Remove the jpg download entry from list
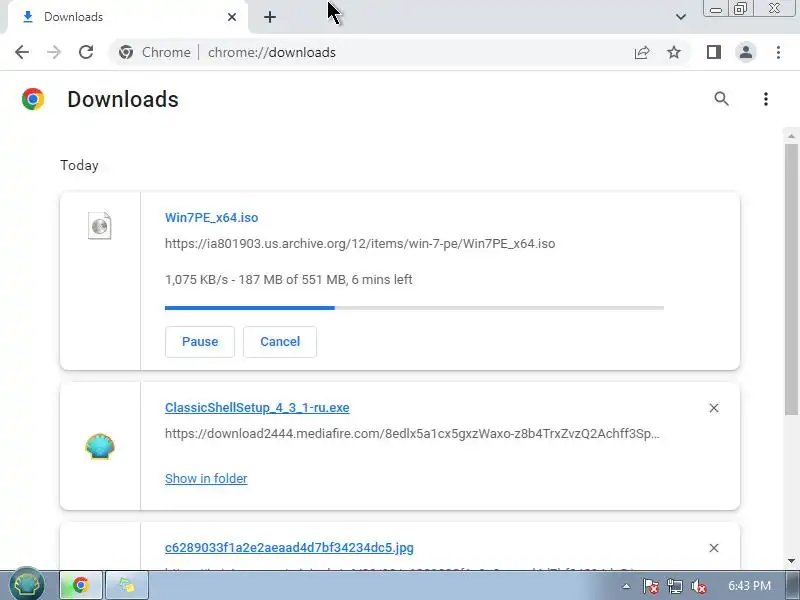The width and height of the screenshot is (800, 600). [714, 547]
